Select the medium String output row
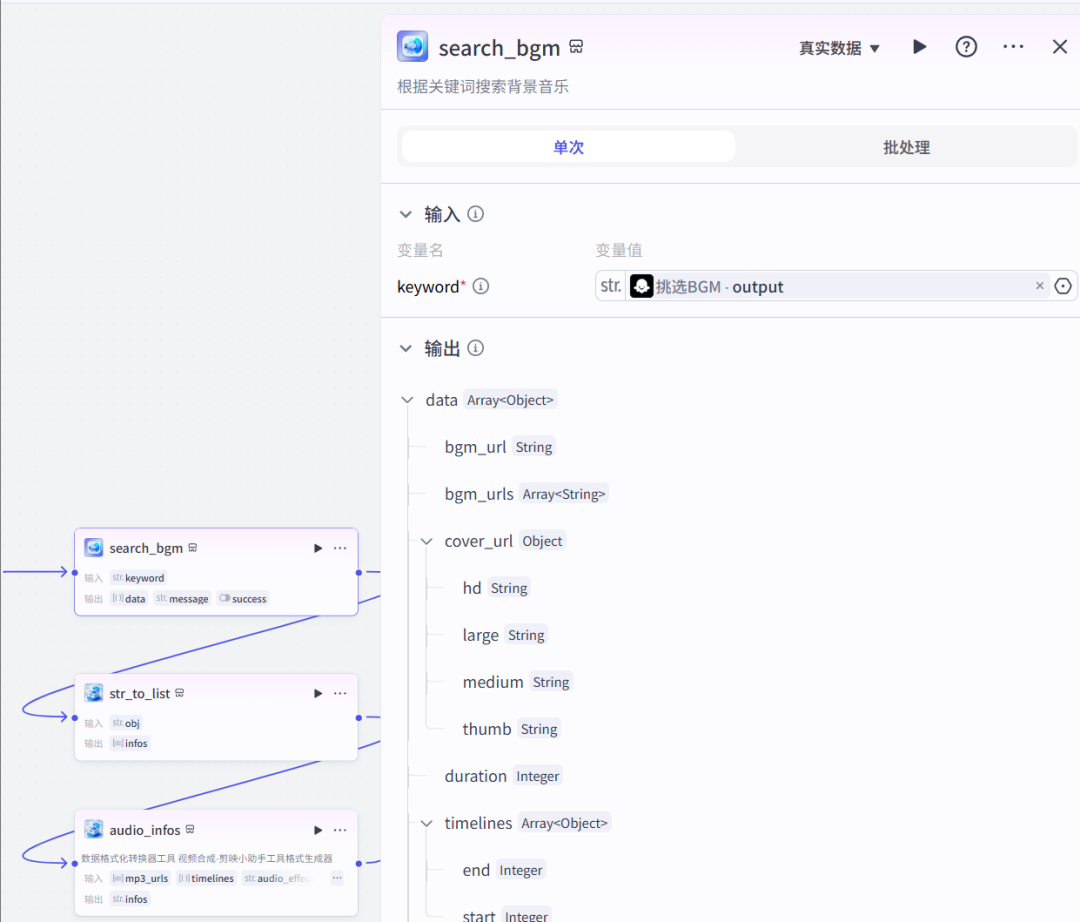 coord(517,682)
